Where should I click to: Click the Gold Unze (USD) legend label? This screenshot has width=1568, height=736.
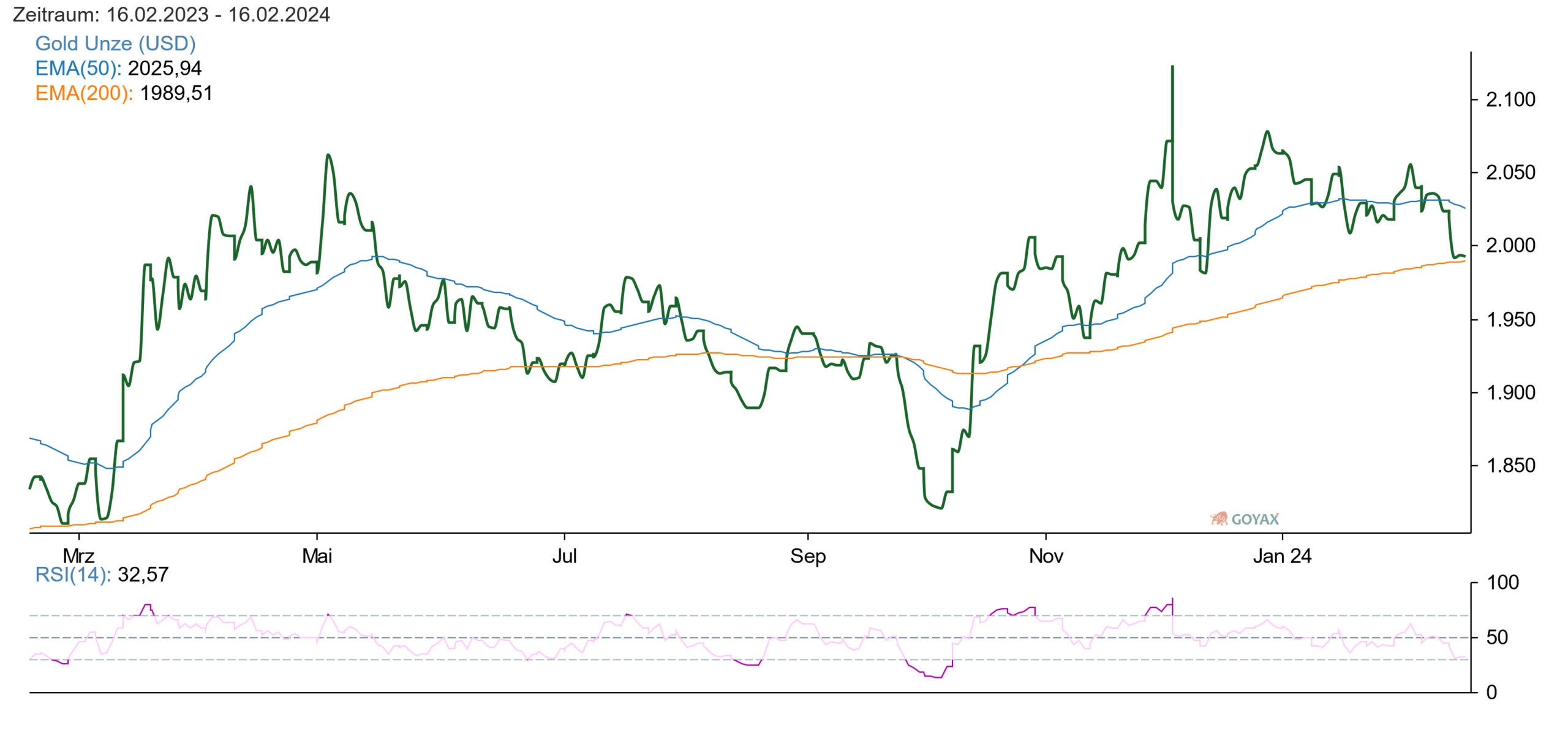point(115,44)
